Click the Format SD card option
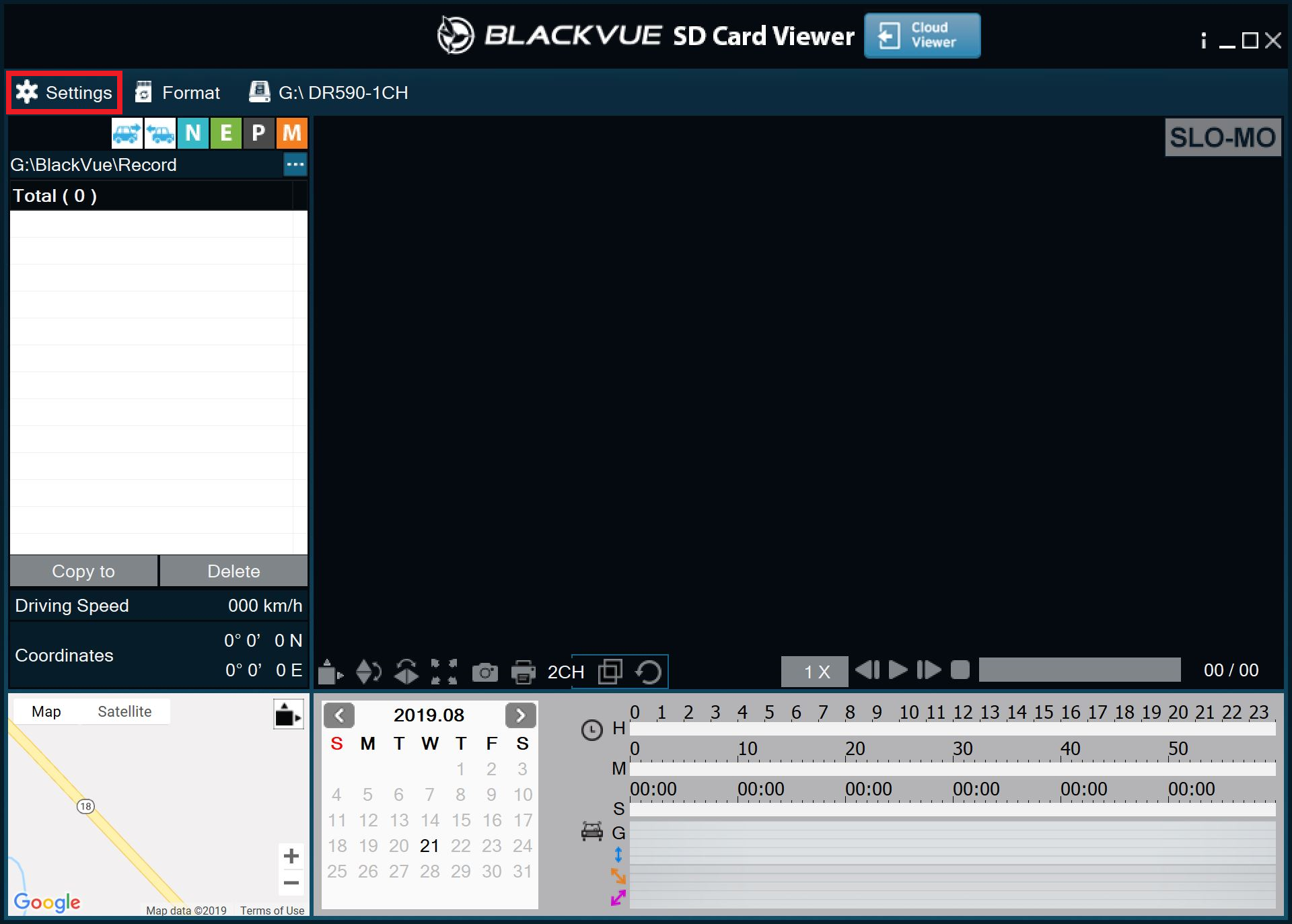 pos(178,93)
